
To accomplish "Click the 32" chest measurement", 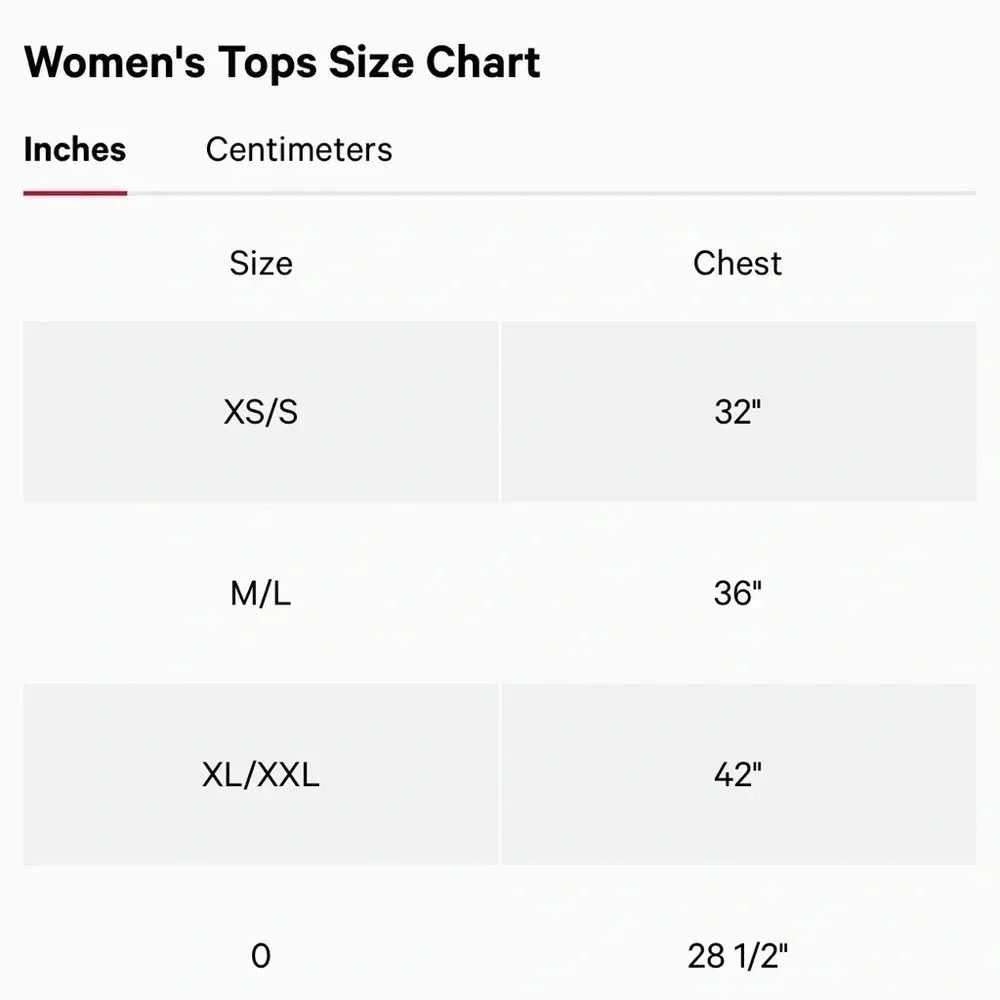I will (x=738, y=411).
